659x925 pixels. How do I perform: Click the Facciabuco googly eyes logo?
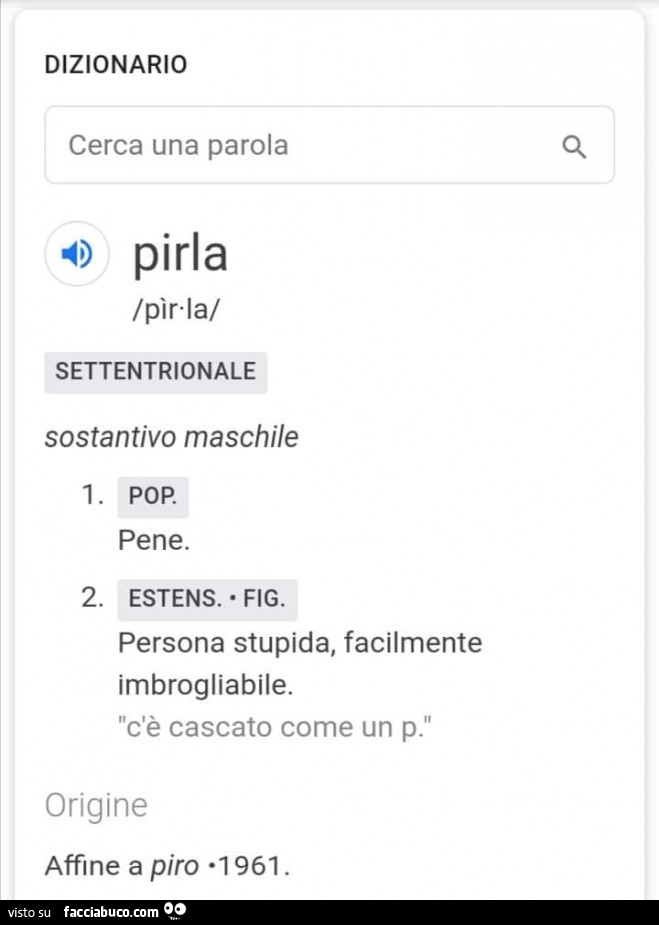click(175, 911)
